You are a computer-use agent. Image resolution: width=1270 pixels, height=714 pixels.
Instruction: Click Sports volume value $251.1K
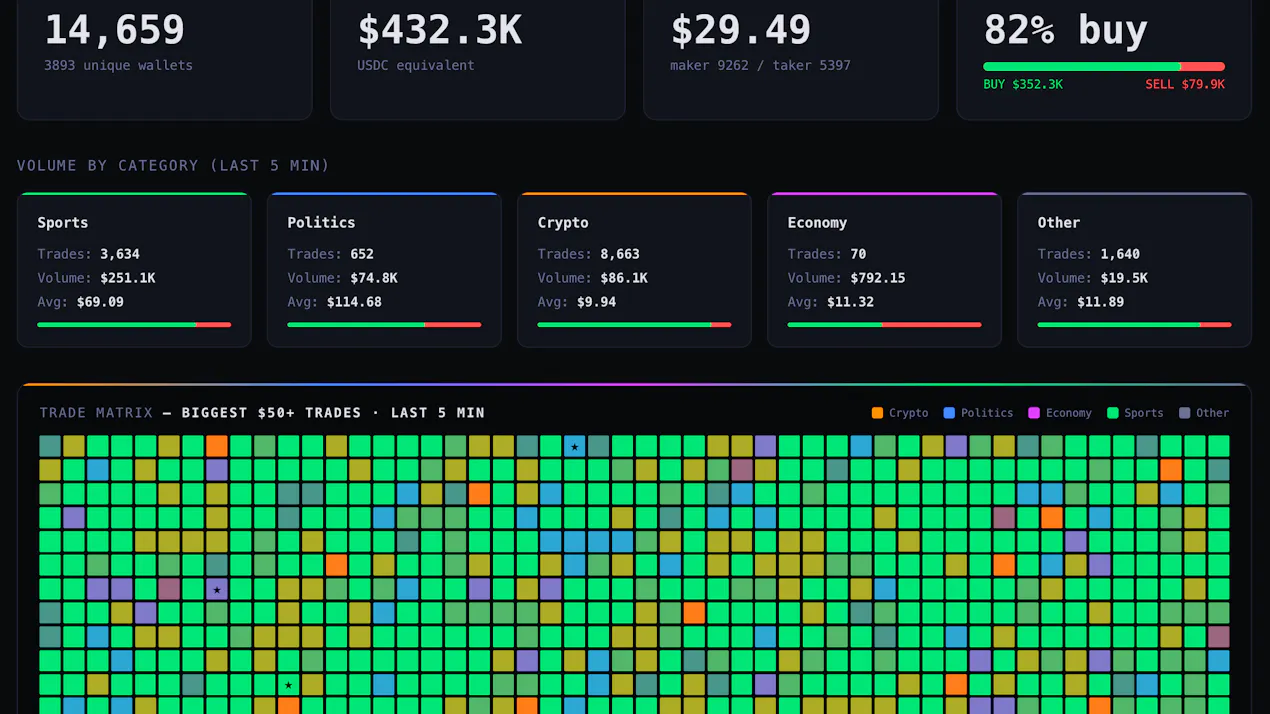coord(128,278)
